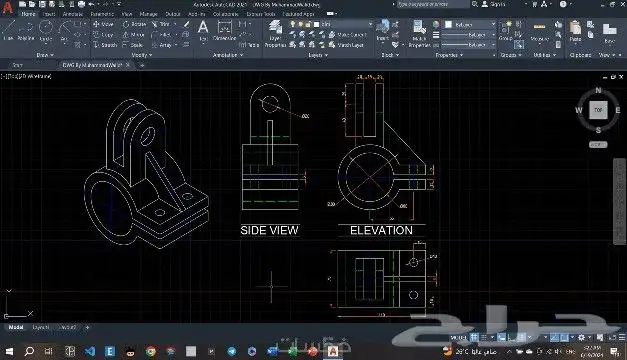Activate the Rotate command
627x360 pixels.
click(x=135, y=24)
